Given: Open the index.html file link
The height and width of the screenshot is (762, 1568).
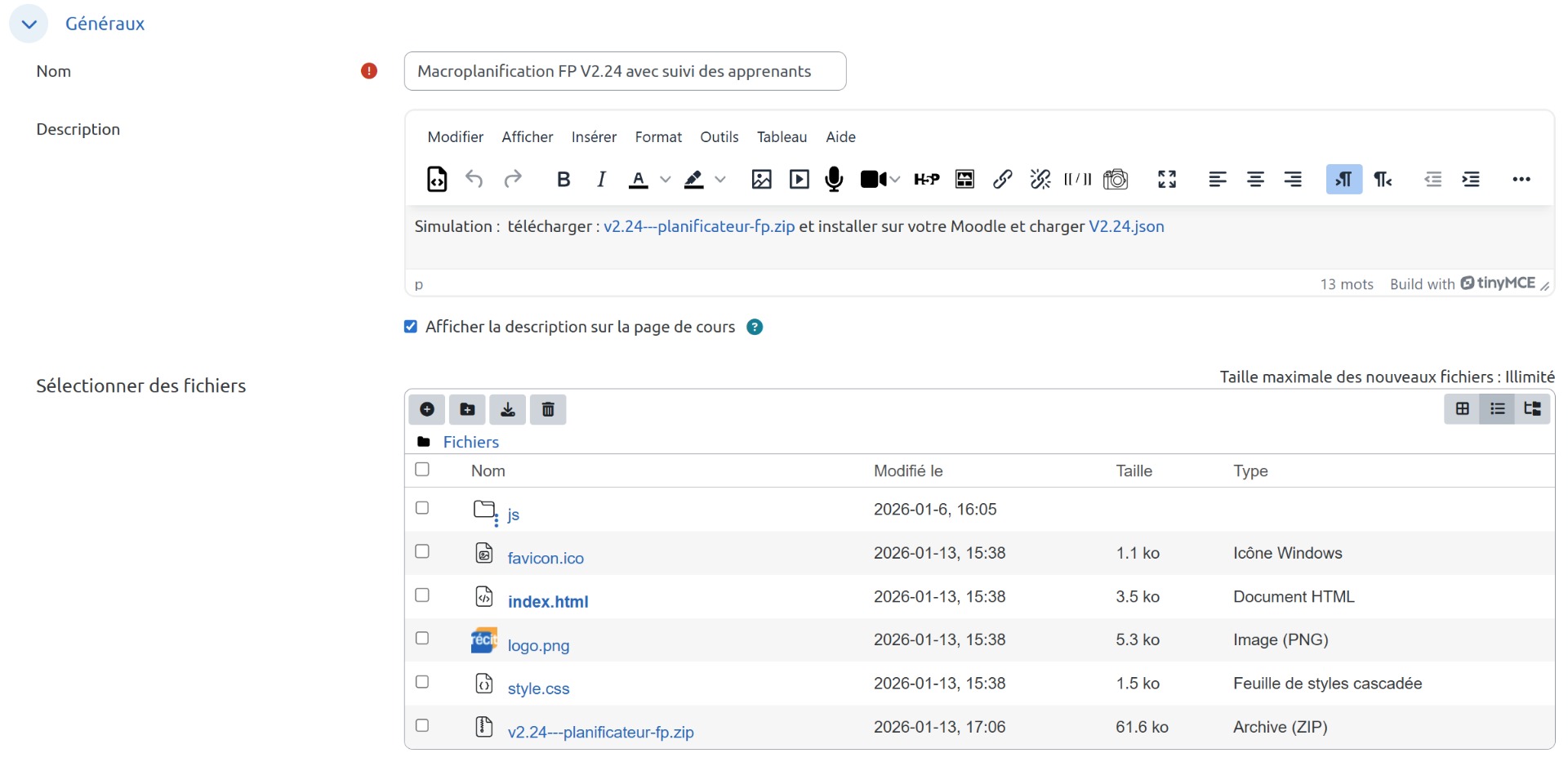Looking at the screenshot, I should coord(547,602).
